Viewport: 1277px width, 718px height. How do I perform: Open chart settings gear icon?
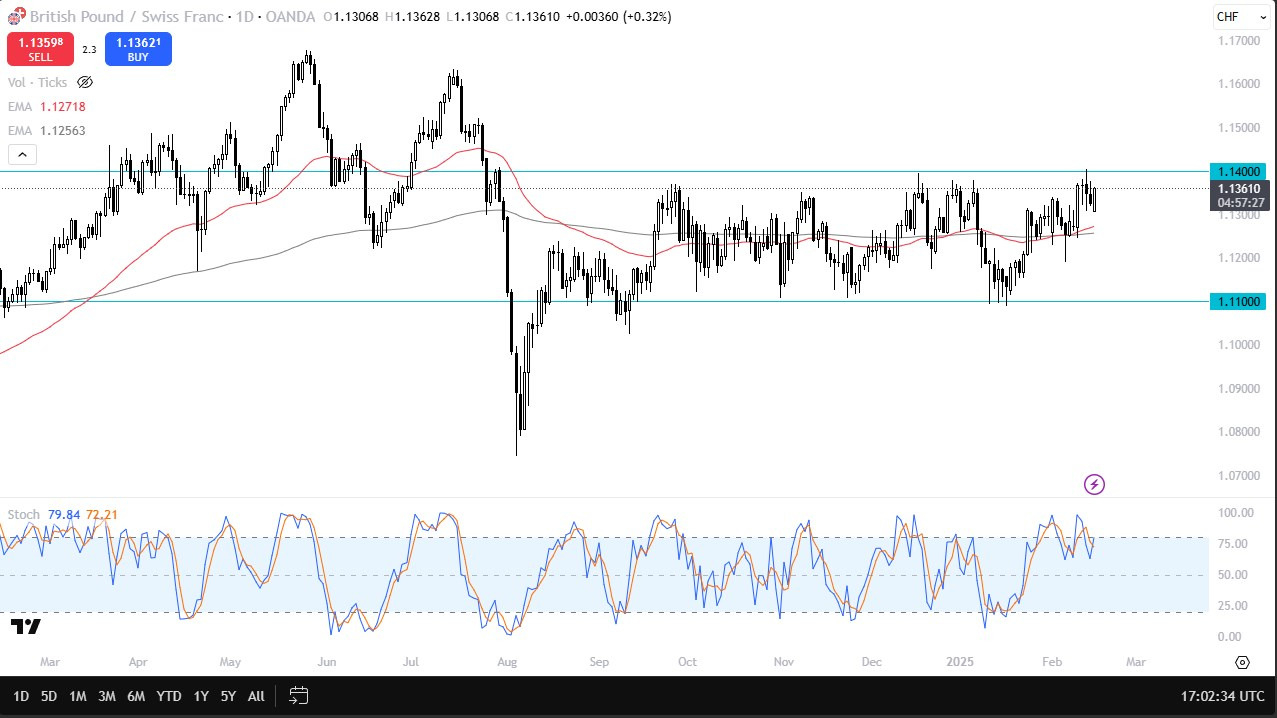click(x=1242, y=662)
